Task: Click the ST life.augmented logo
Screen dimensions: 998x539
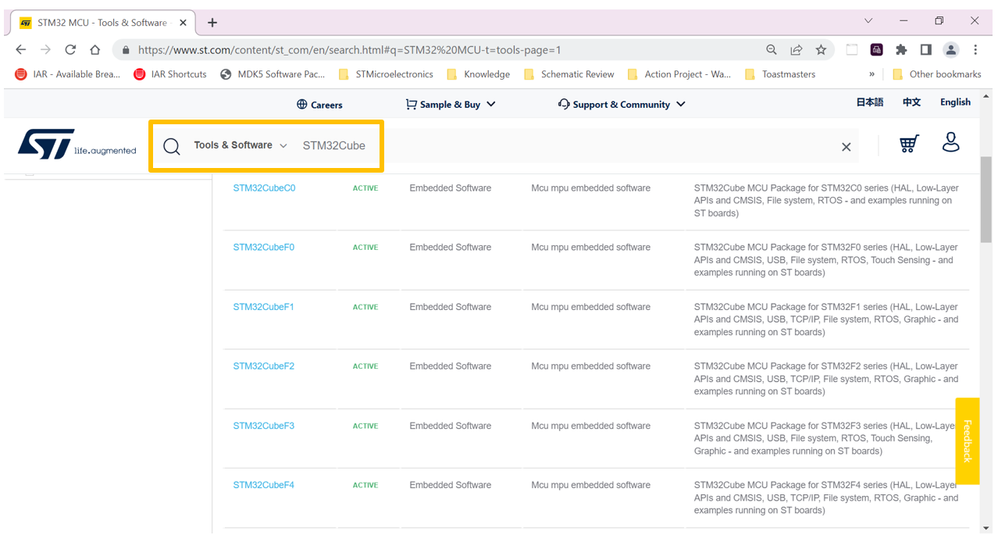Action: pyautogui.click(x=77, y=144)
